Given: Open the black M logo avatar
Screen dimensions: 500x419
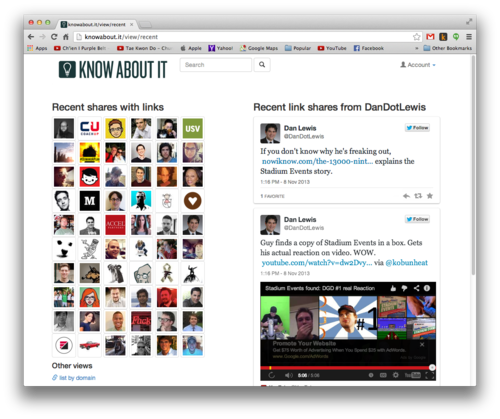Looking at the screenshot, I should click(90, 201).
